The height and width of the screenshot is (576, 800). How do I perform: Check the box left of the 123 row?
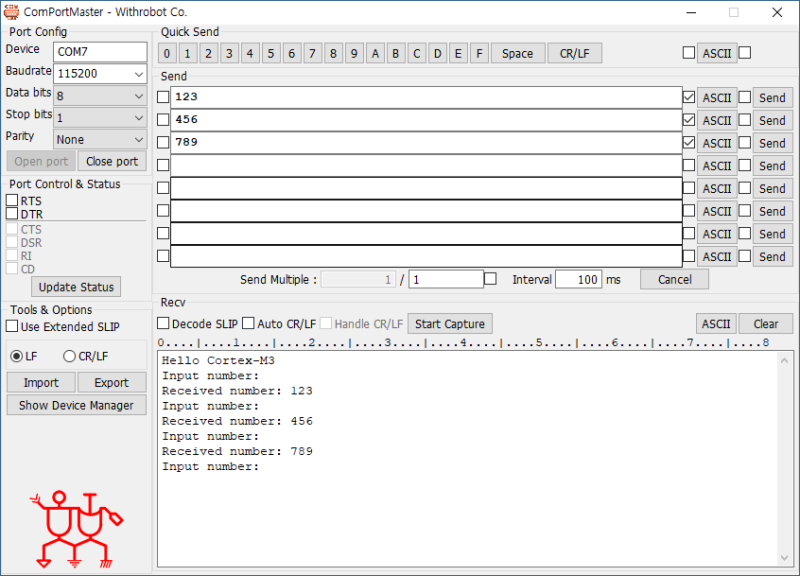coord(163,97)
